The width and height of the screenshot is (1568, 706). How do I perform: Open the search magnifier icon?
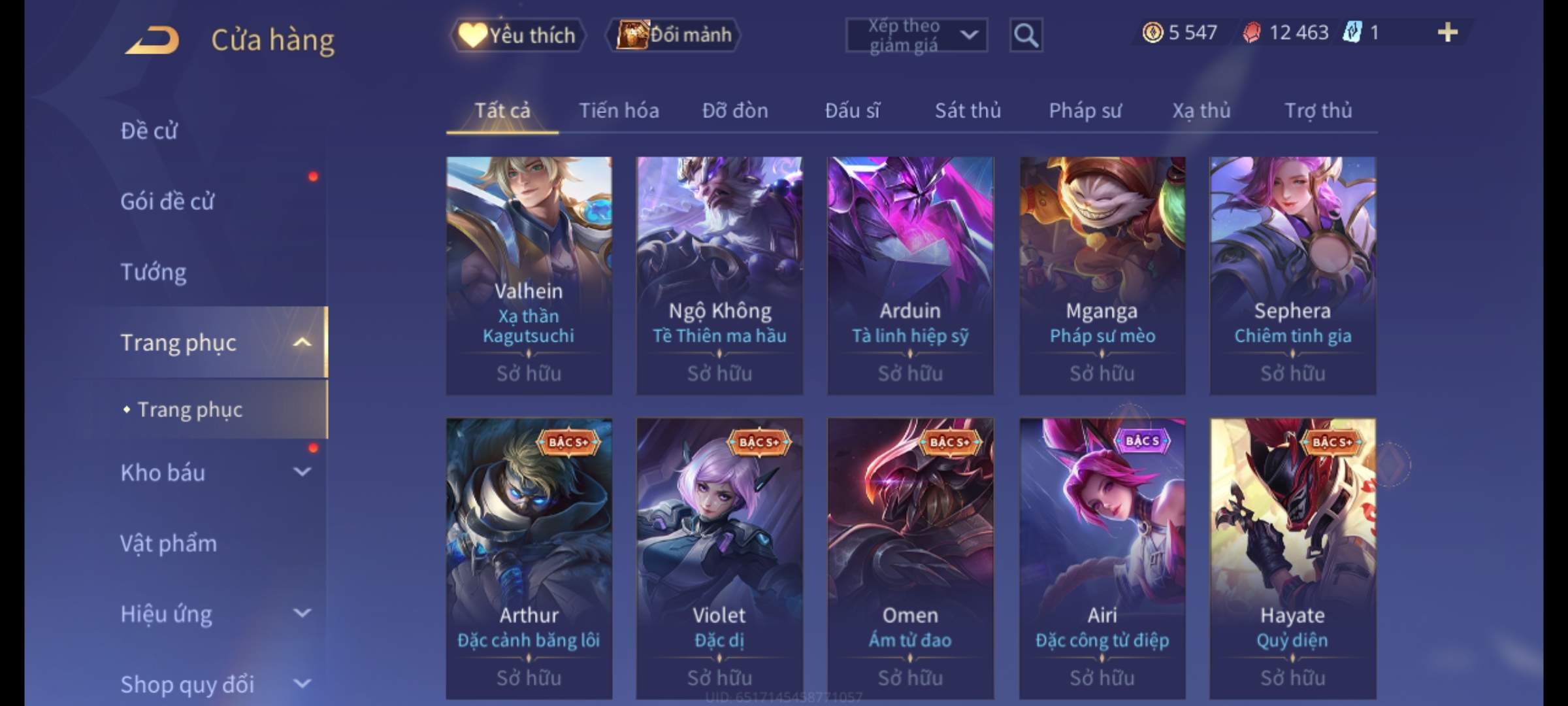[1026, 35]
